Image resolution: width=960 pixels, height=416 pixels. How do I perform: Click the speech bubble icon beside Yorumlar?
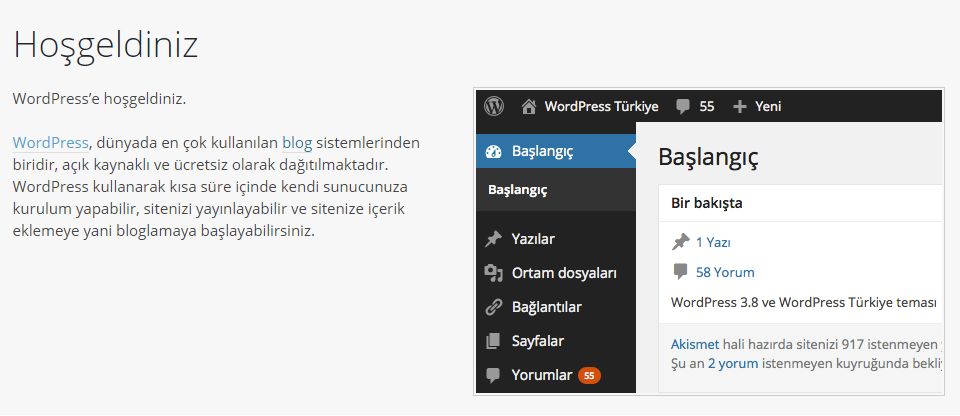[x=493, y=375]
